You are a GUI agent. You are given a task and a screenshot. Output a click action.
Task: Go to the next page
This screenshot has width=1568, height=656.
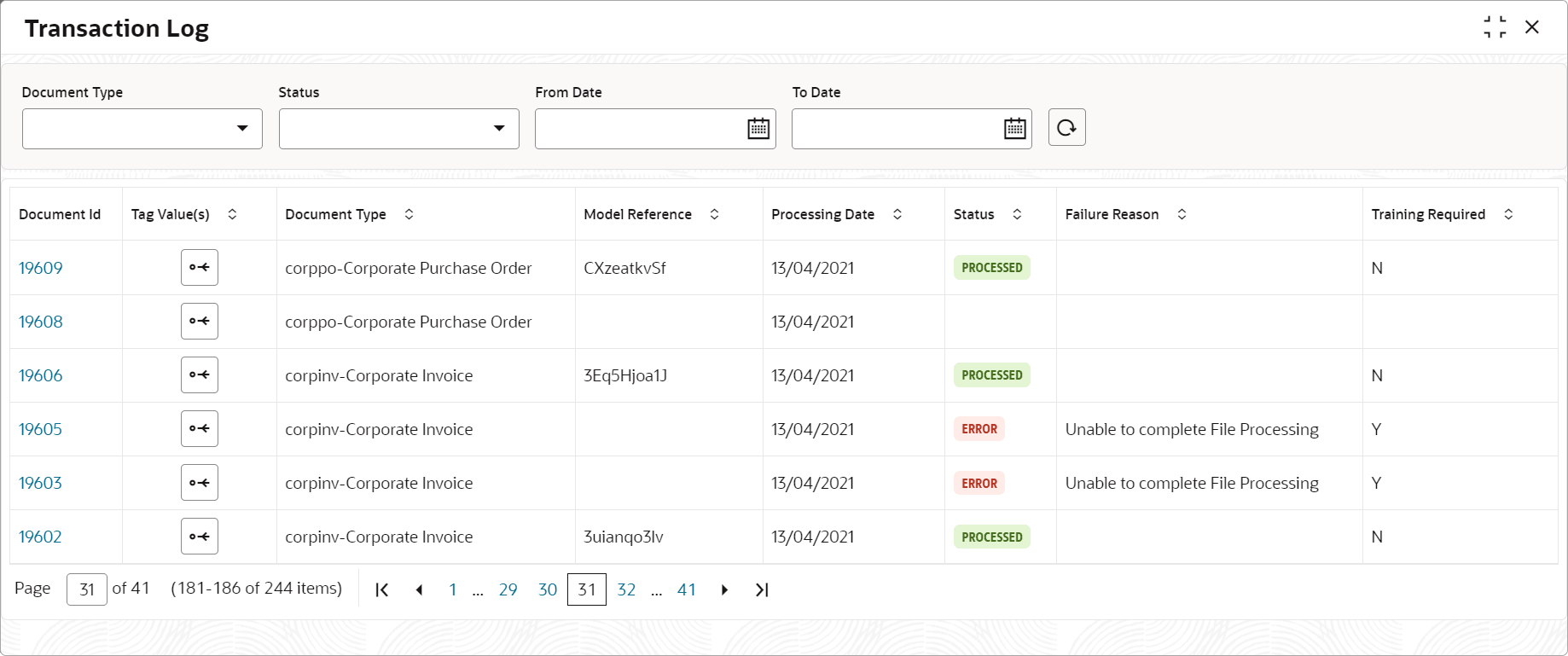[x=724, y=589]
